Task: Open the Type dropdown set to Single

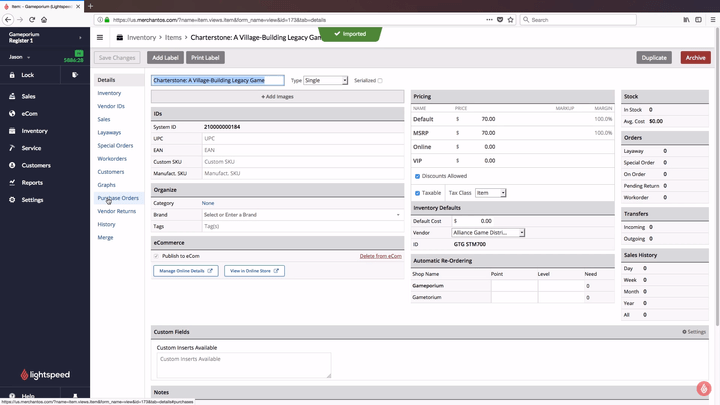Action: pos(325,81)
